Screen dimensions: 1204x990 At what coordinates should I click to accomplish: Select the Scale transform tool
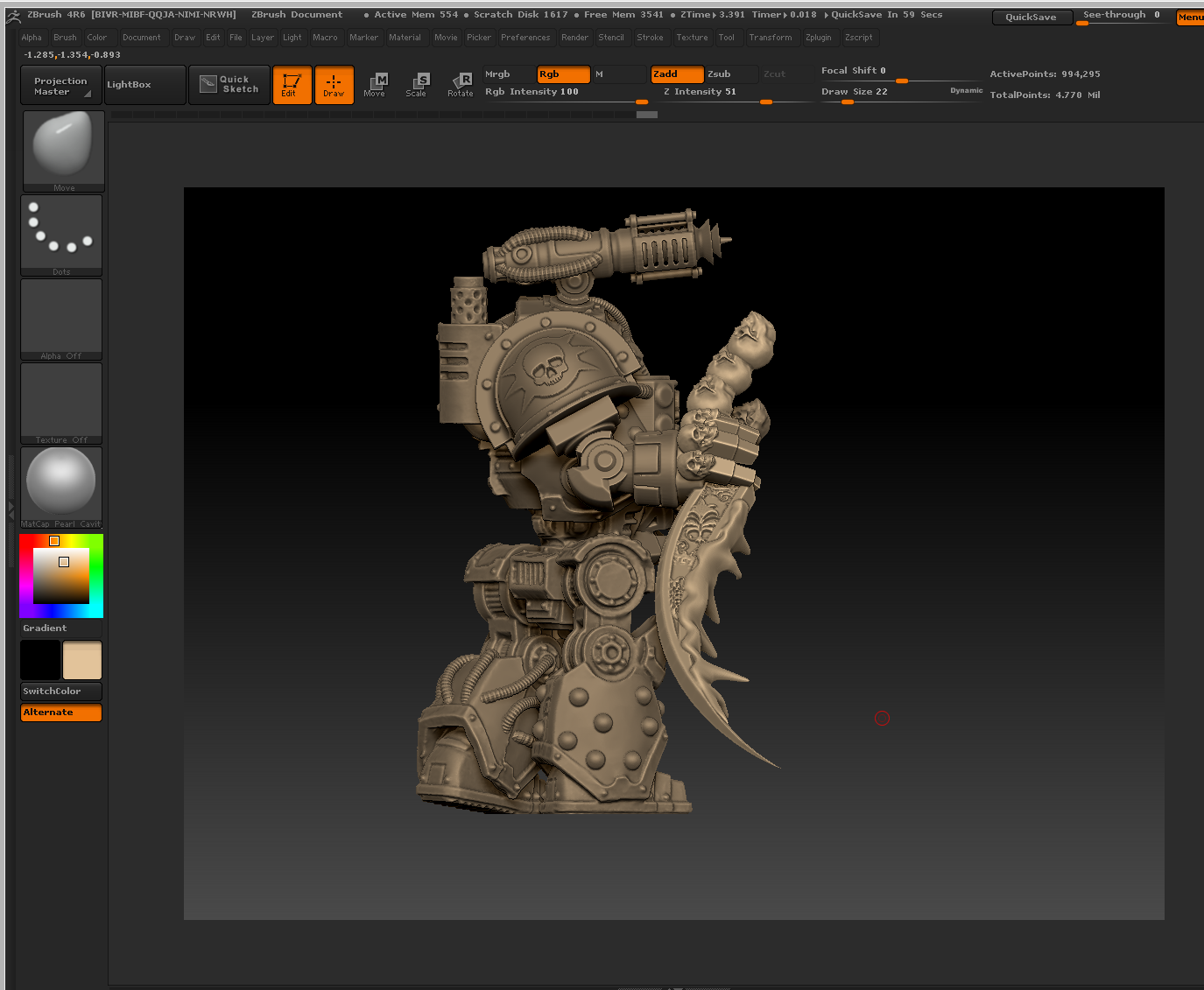[x=417, y=85]
